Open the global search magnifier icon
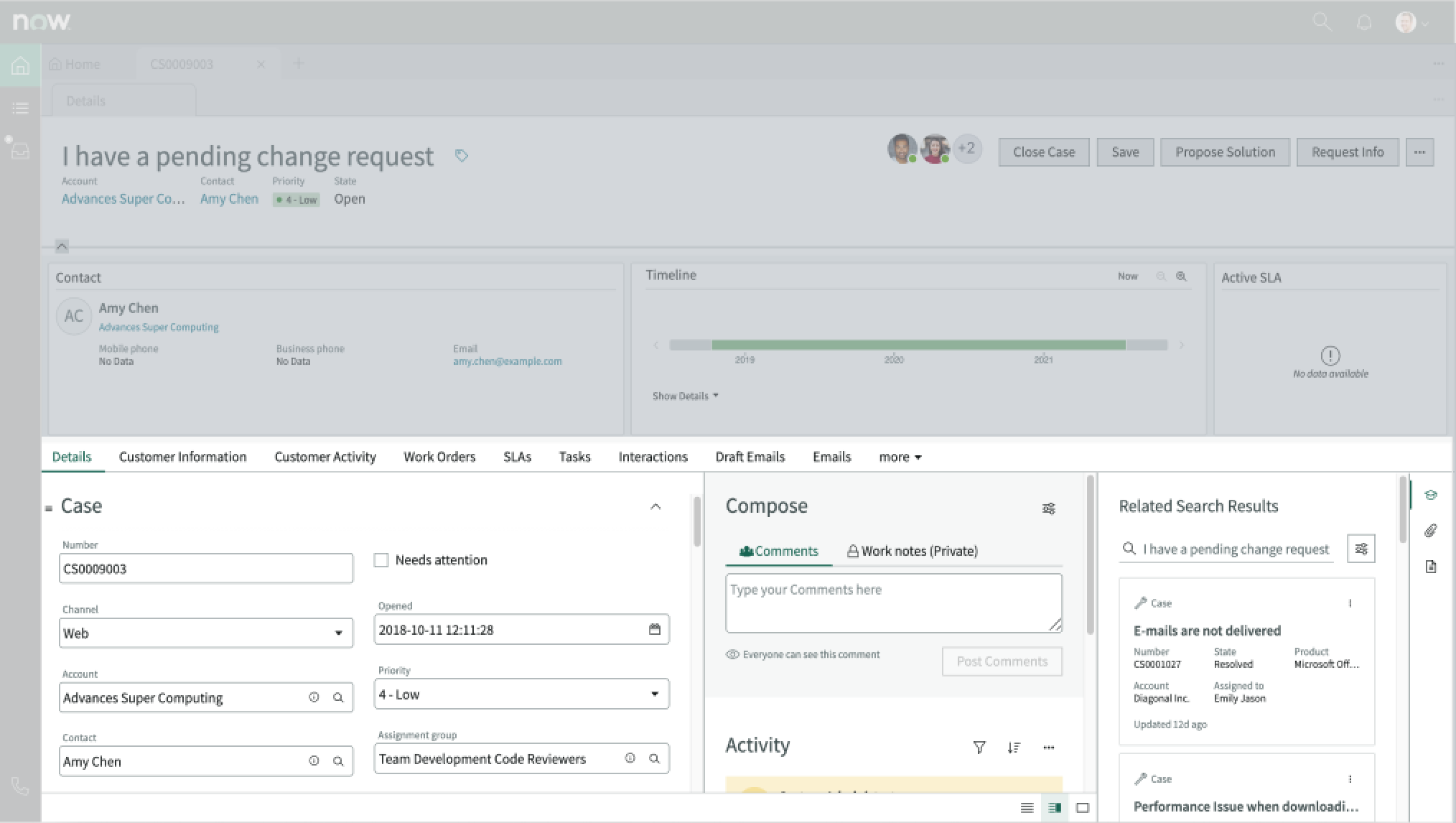 click(x=1321, y=22)
